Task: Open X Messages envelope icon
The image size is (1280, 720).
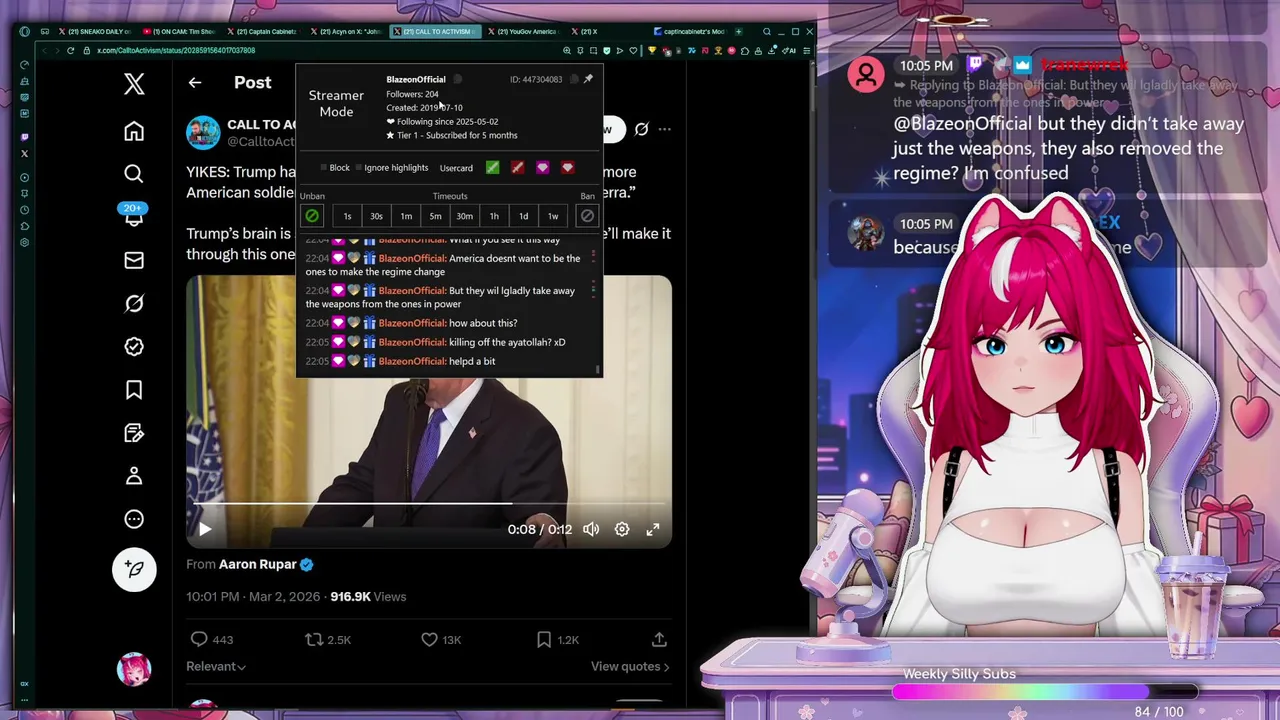Action: 134,260
